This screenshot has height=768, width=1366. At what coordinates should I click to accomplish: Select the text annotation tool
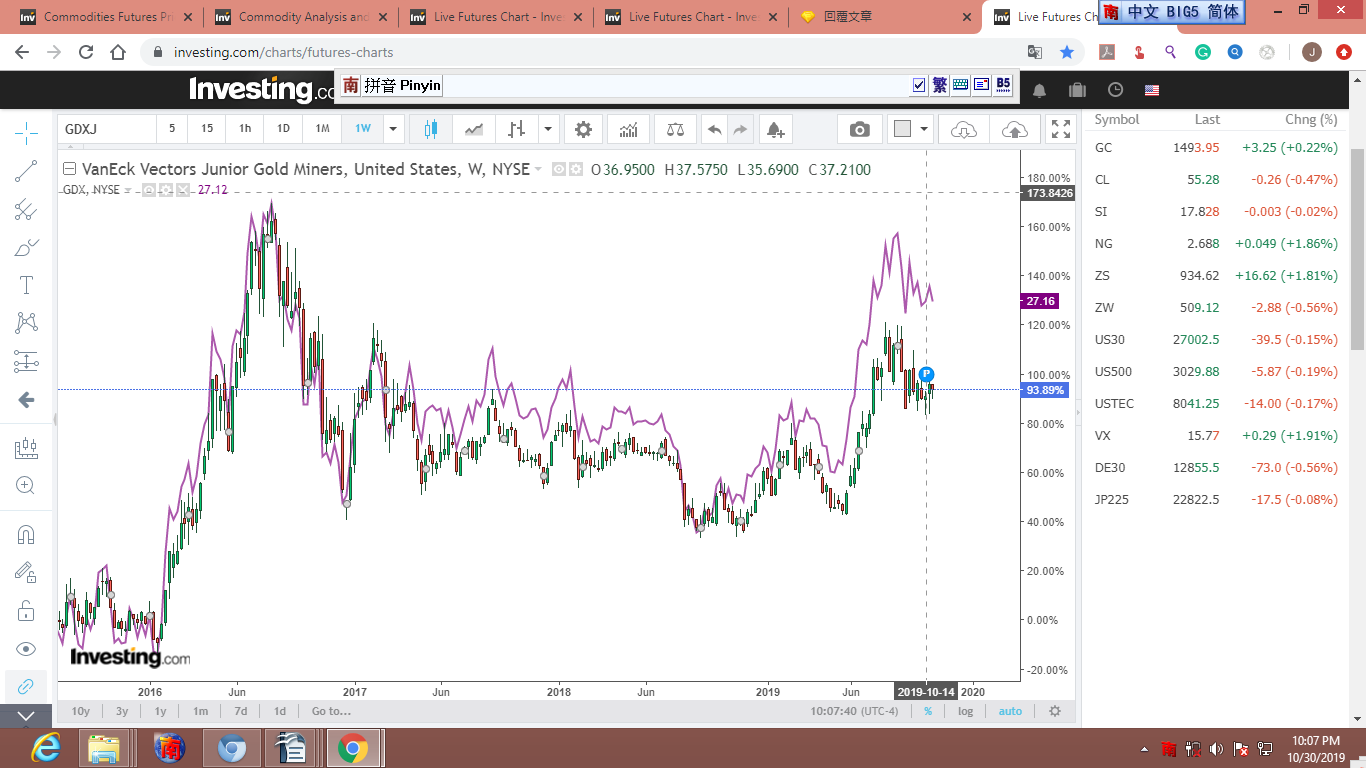pos(27,286)
